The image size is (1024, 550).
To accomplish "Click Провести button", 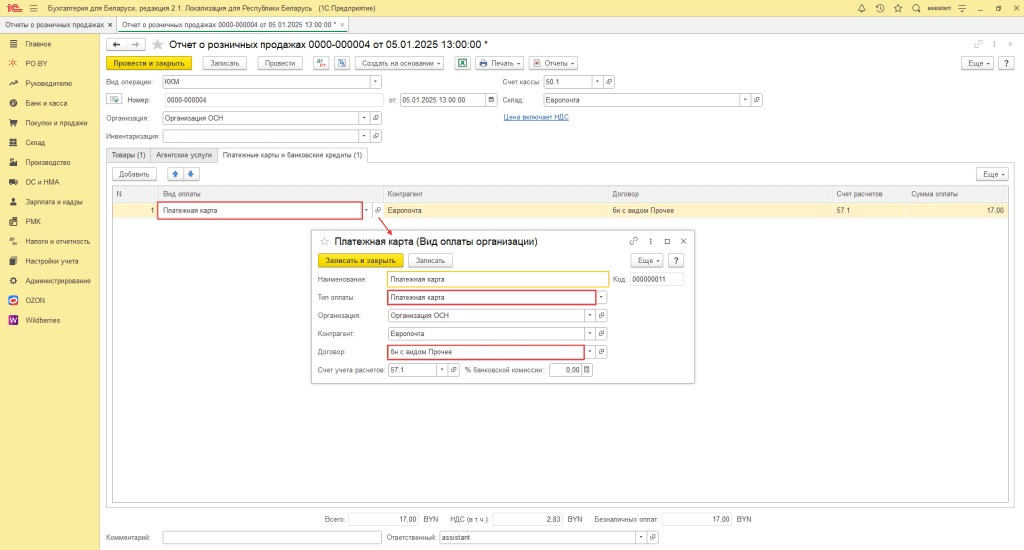I will coord(280,63).
